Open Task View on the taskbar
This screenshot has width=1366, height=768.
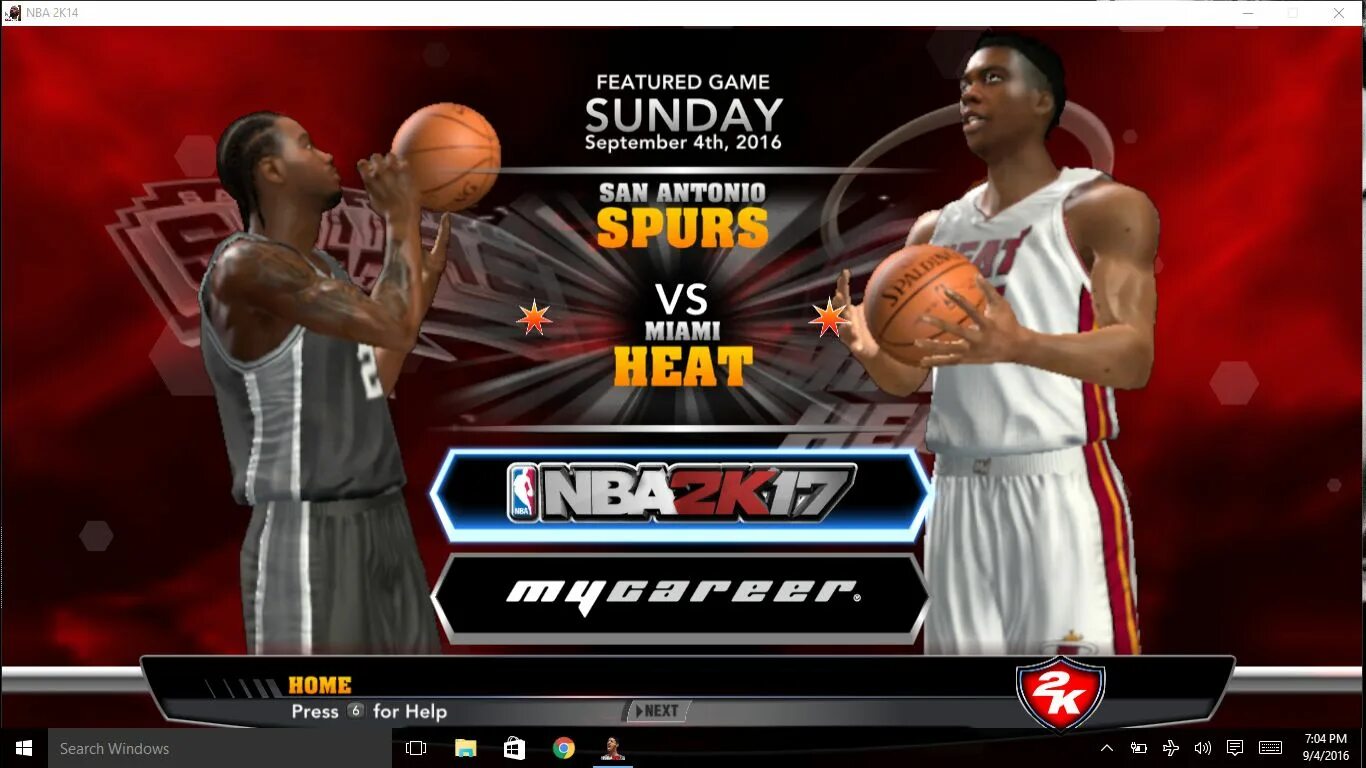(416, 748)
